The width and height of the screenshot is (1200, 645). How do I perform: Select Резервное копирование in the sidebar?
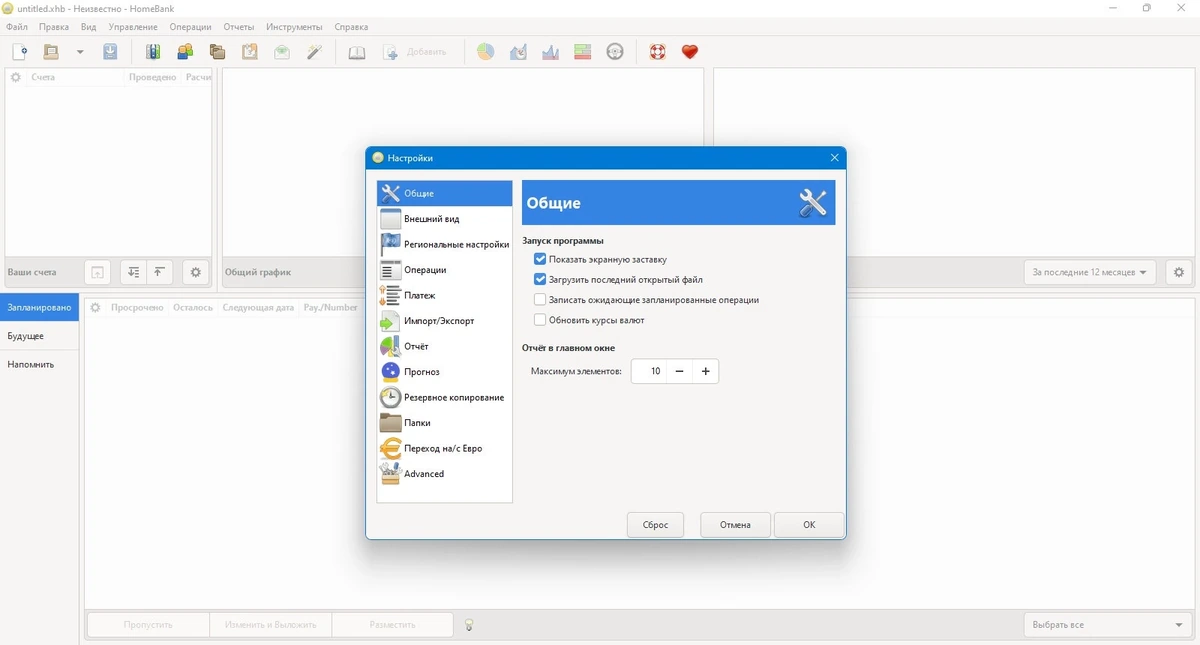coord(444,397)
